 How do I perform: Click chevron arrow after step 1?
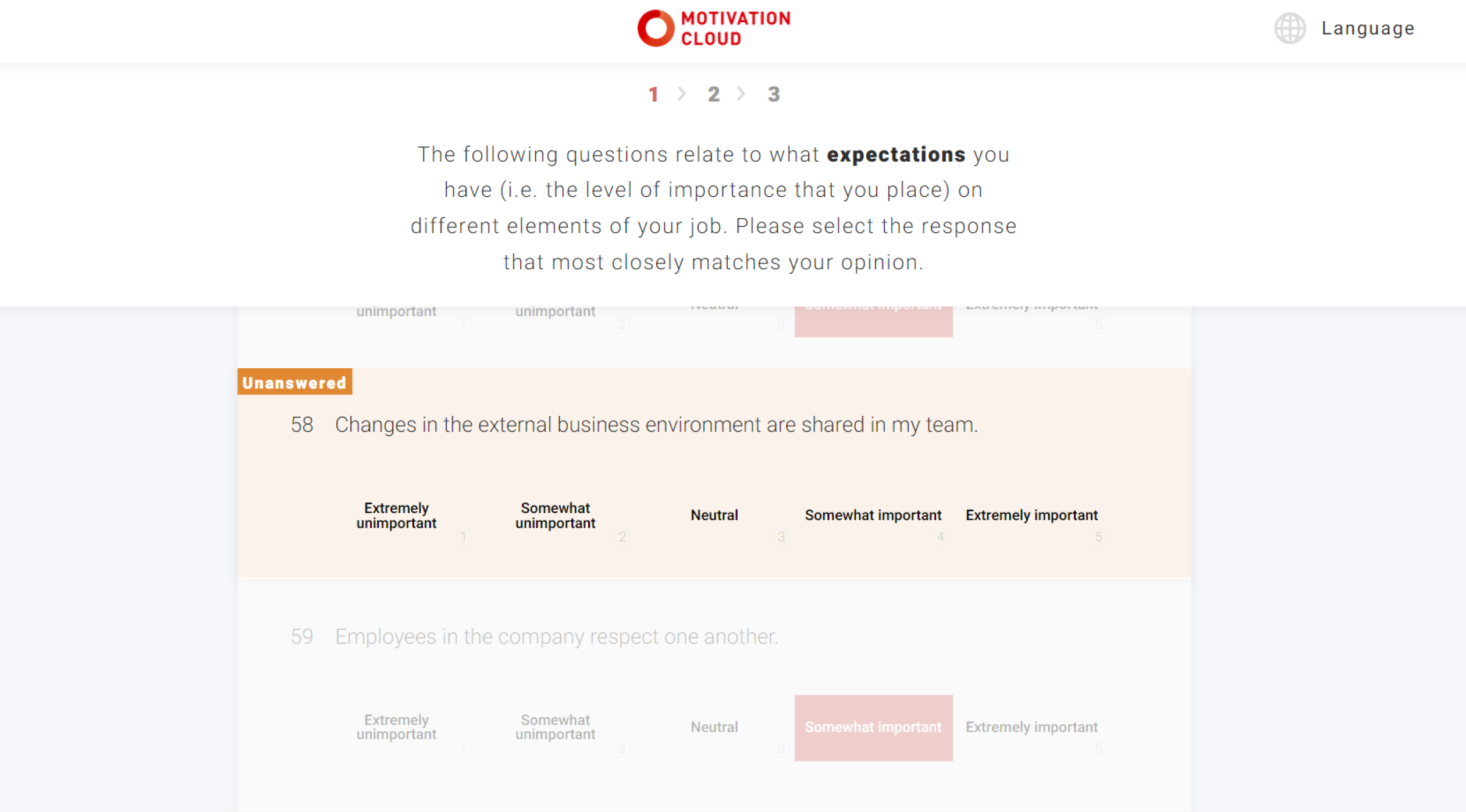click(682, 94)
